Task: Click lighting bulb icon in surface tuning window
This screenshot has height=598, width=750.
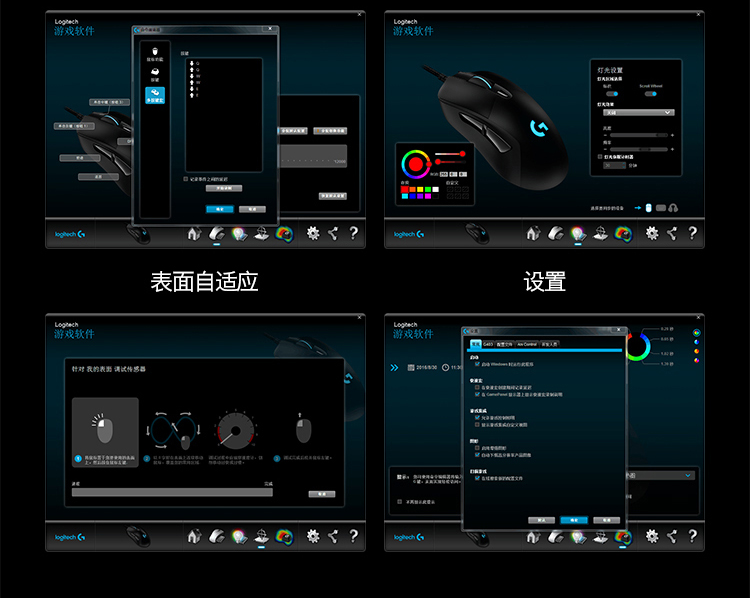Action: pos(239,536)
